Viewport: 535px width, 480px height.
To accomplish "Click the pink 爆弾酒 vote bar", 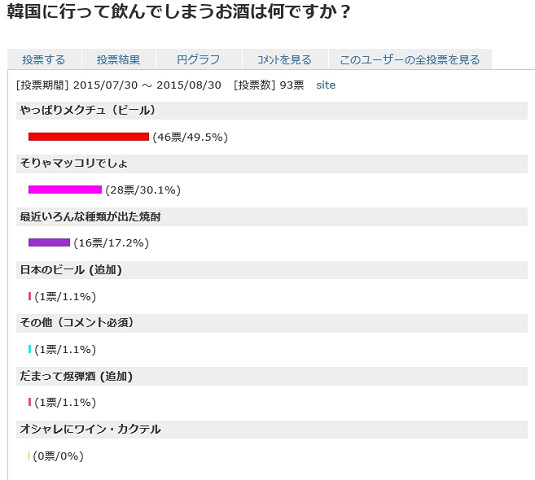I will 30,402.
